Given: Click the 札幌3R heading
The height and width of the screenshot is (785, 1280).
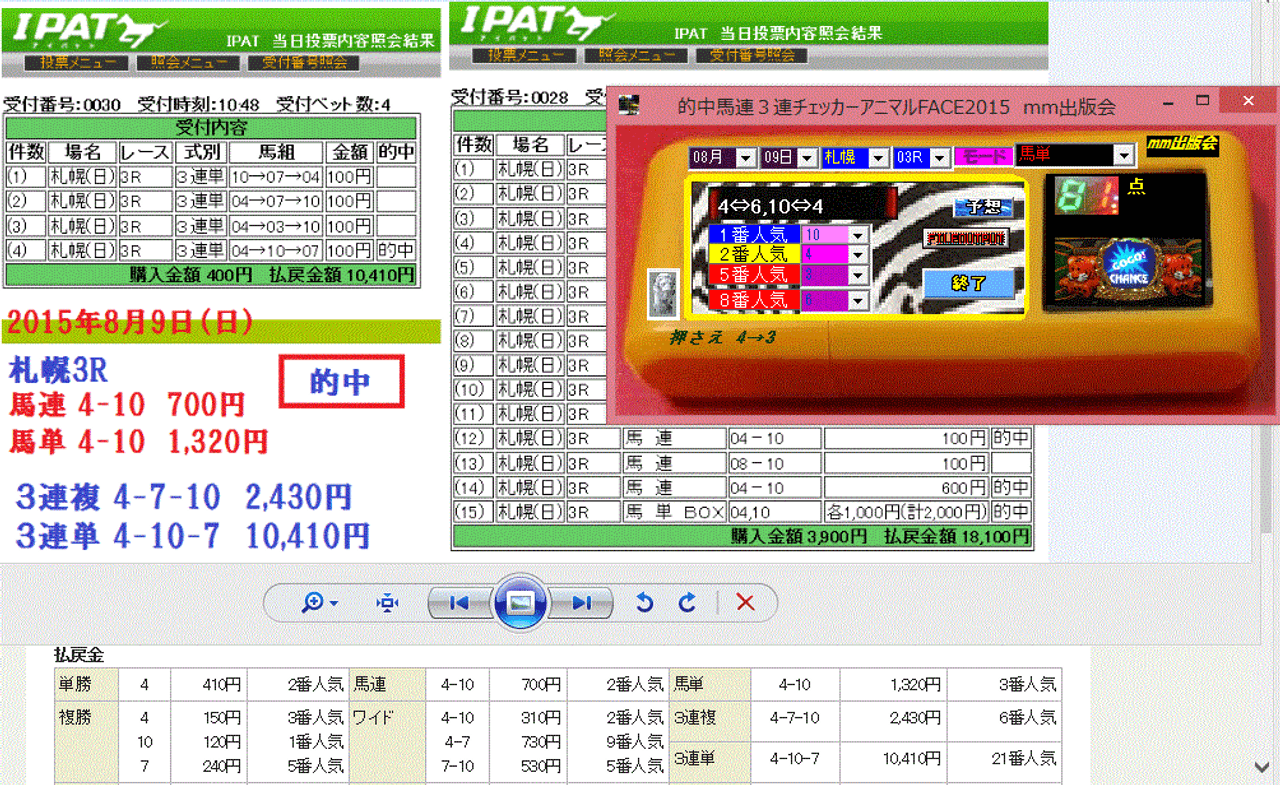Looking at the screenshot, I should (58, 370).
